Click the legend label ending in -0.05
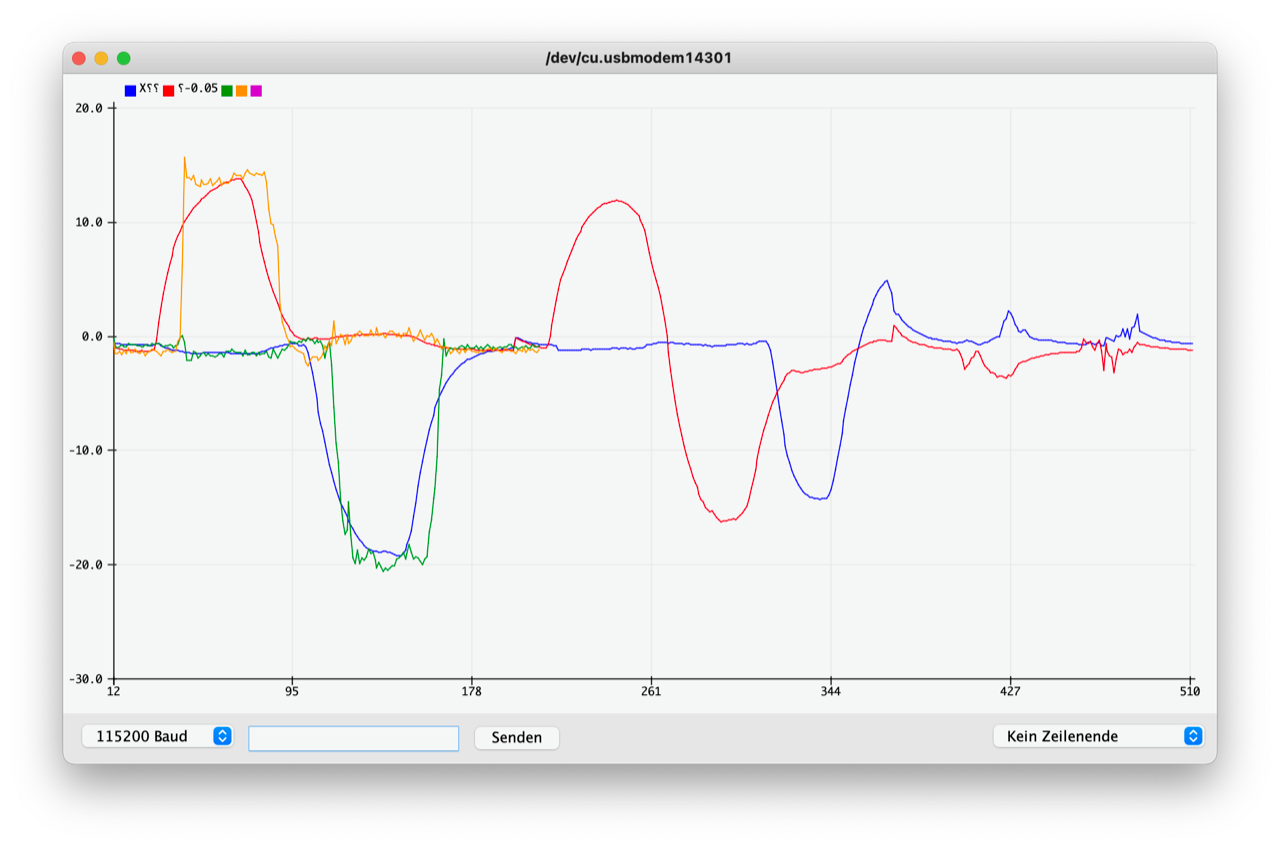The image size is (1280, 847). tap(198, 89)
